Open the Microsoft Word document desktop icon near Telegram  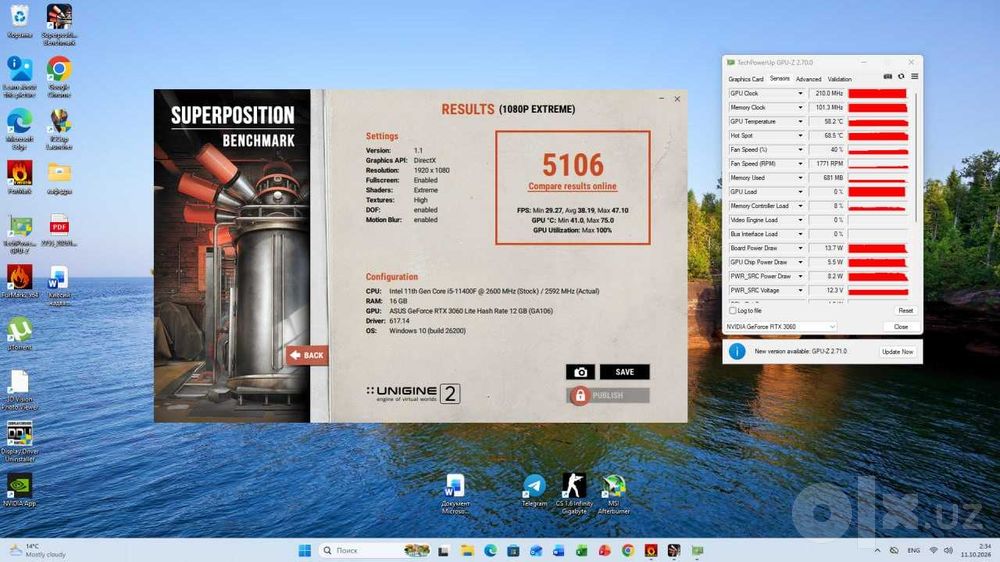pyautogui.click(x=455, y=494)
